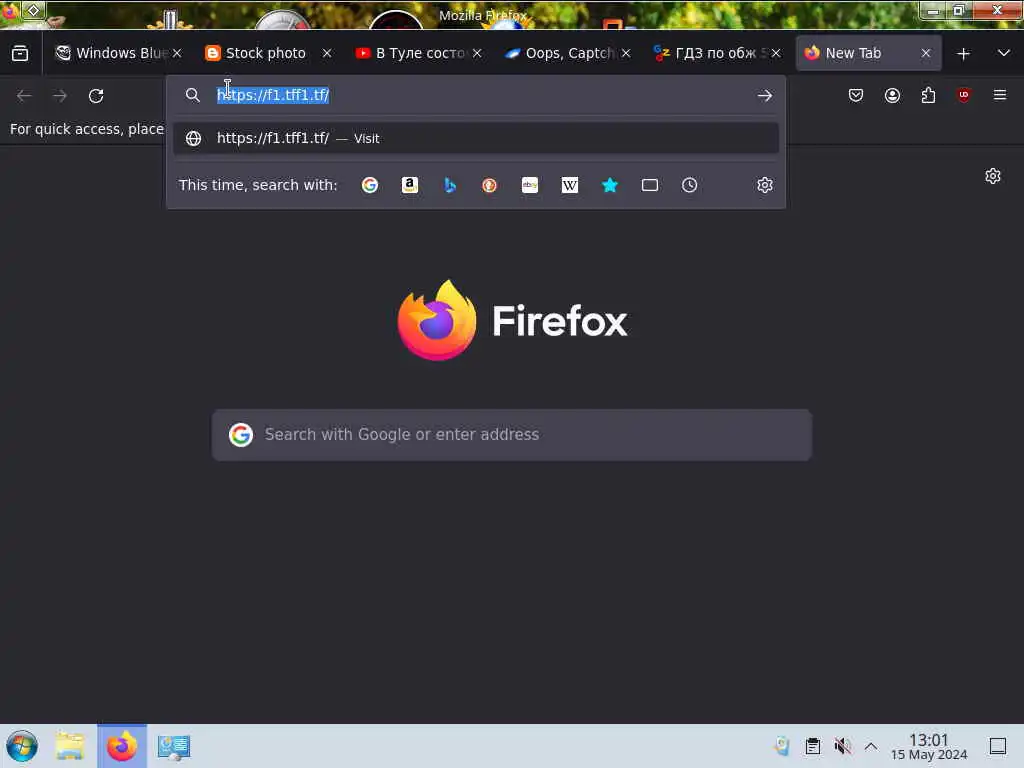Open a new tab with plus button
This screenshot has height=768, width=1024.
click(963, 54)
